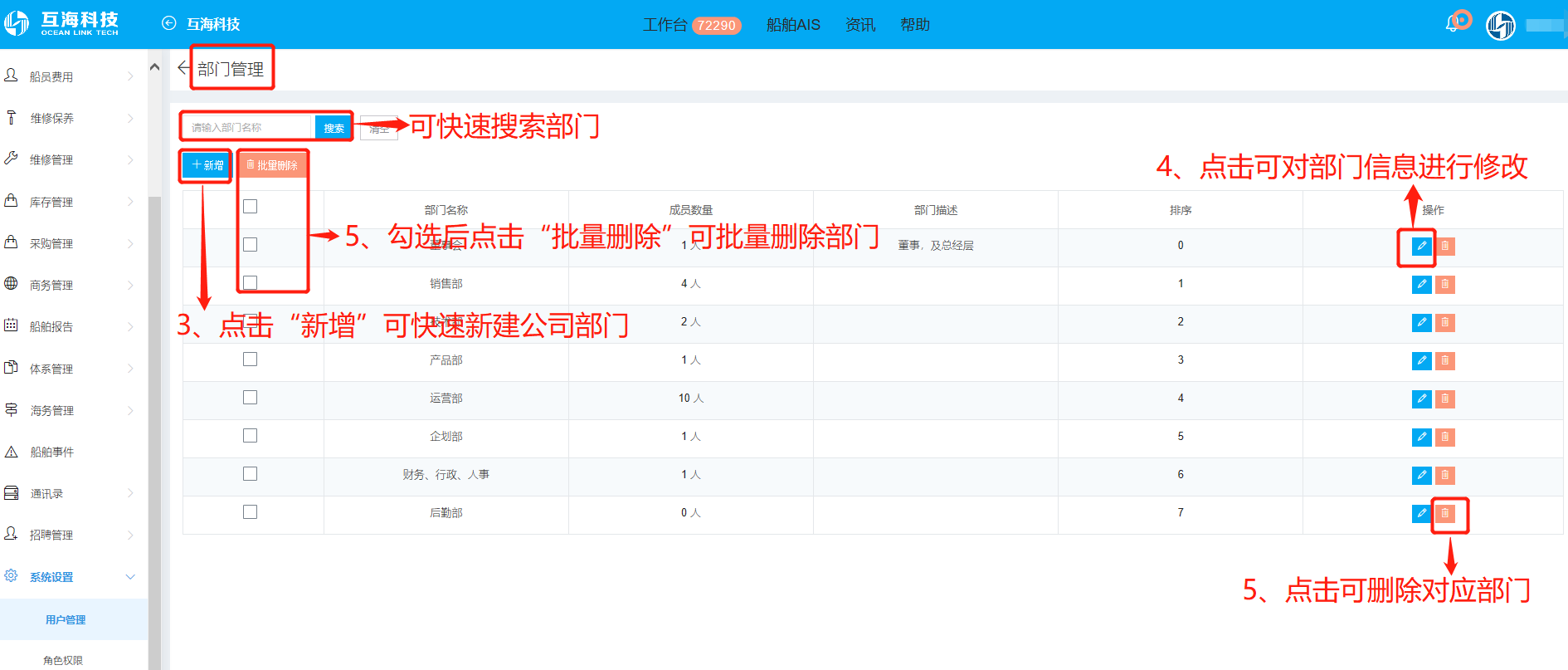Edit the 财务、行政、人事 department
The height and width of the screenshot is (670, 1568).
tap(1421, 475)
